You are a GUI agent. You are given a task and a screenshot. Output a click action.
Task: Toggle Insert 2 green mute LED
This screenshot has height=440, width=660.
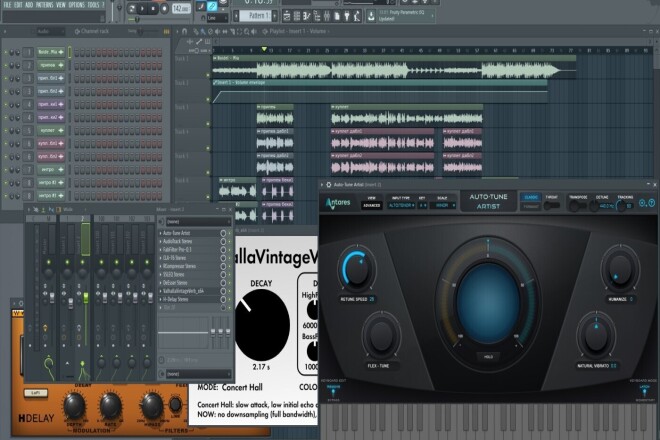click(82, 262)
